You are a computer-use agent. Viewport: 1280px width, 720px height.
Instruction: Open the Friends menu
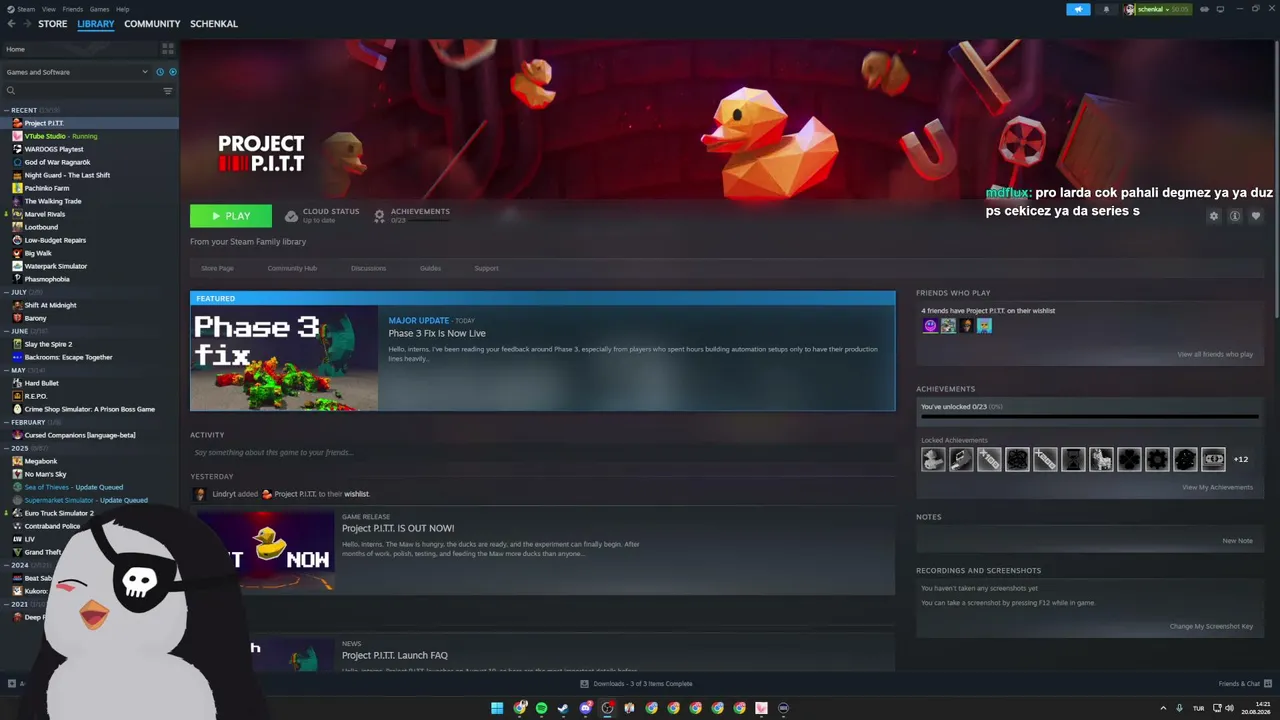(73, 9)
